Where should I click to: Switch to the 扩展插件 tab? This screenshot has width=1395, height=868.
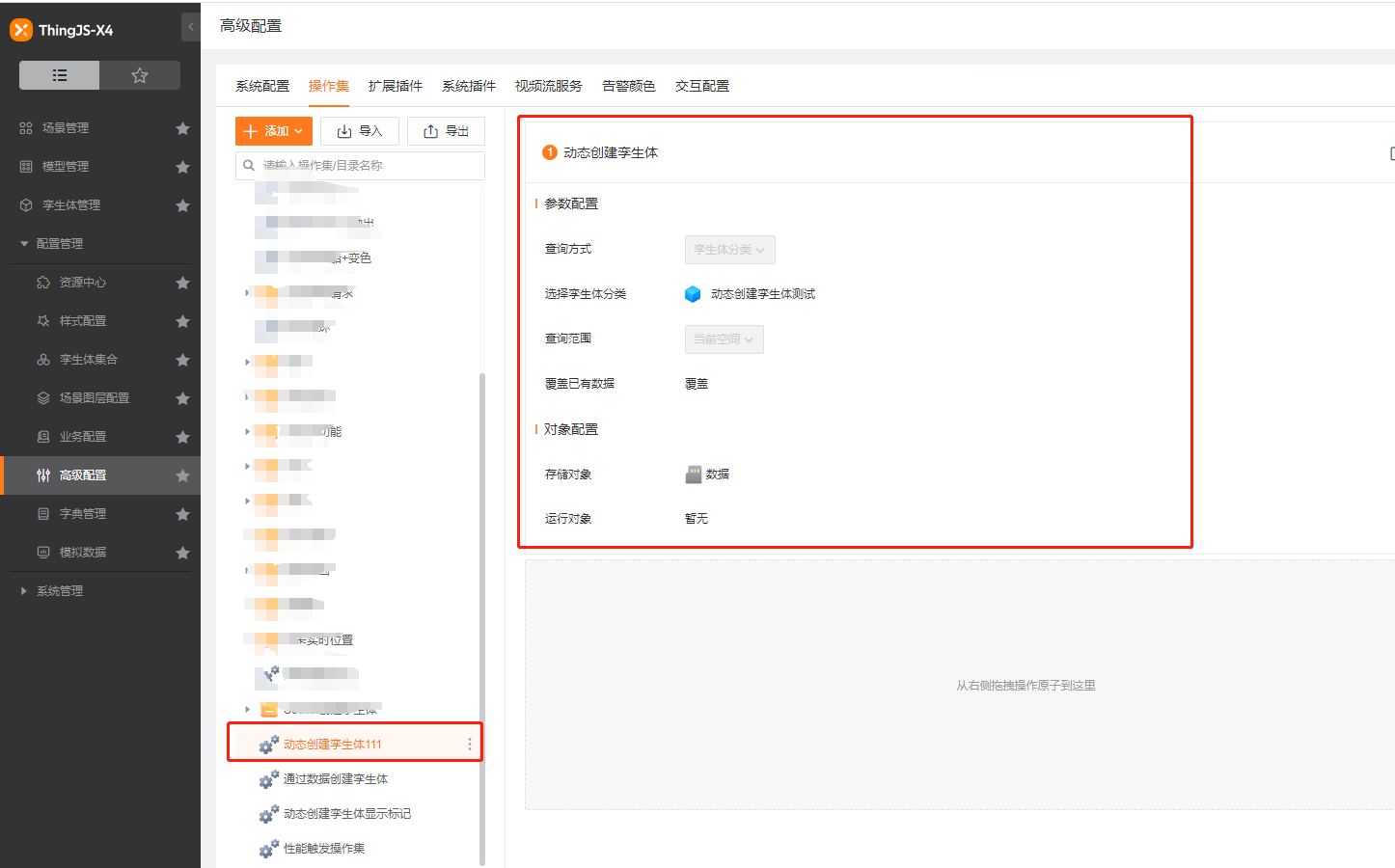tap(396, 86)
